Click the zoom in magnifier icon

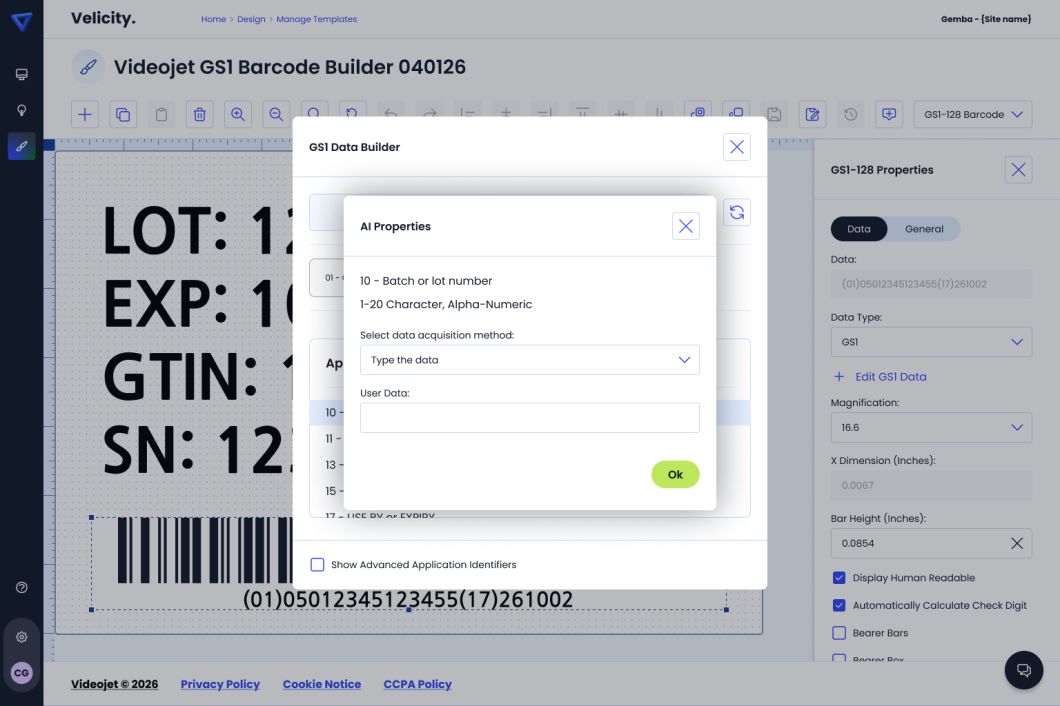[x=238, y=114]
